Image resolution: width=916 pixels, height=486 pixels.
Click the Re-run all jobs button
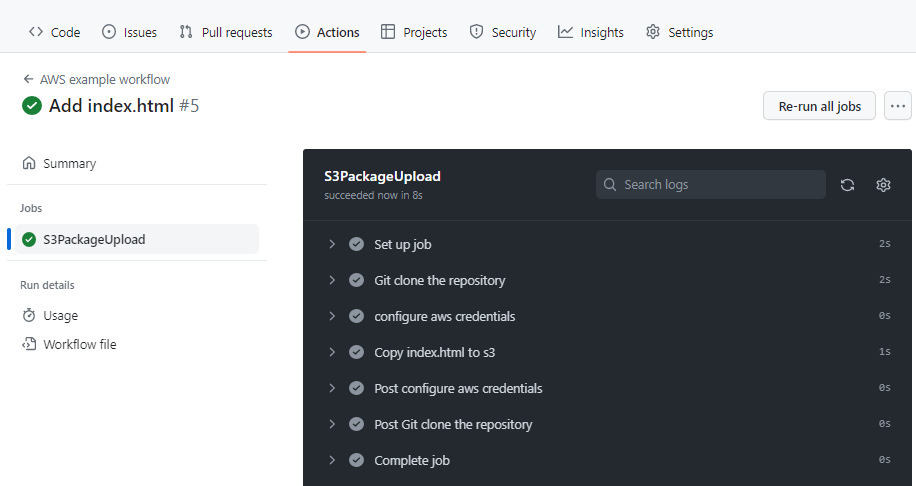coord(819,106)
